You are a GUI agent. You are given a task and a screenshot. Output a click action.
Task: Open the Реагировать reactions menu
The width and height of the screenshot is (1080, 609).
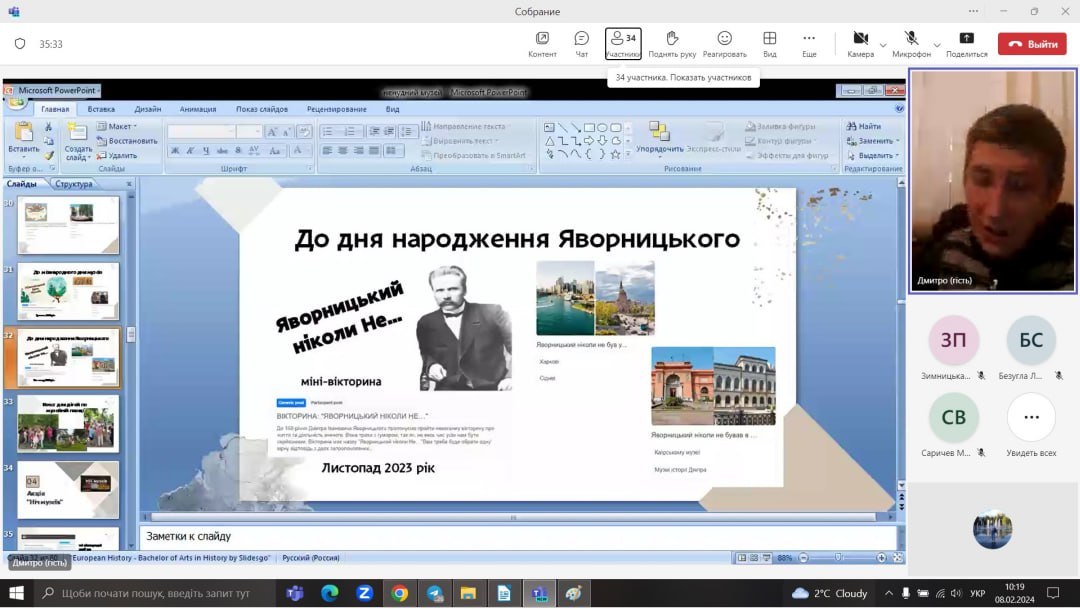(x=724, y=43)
